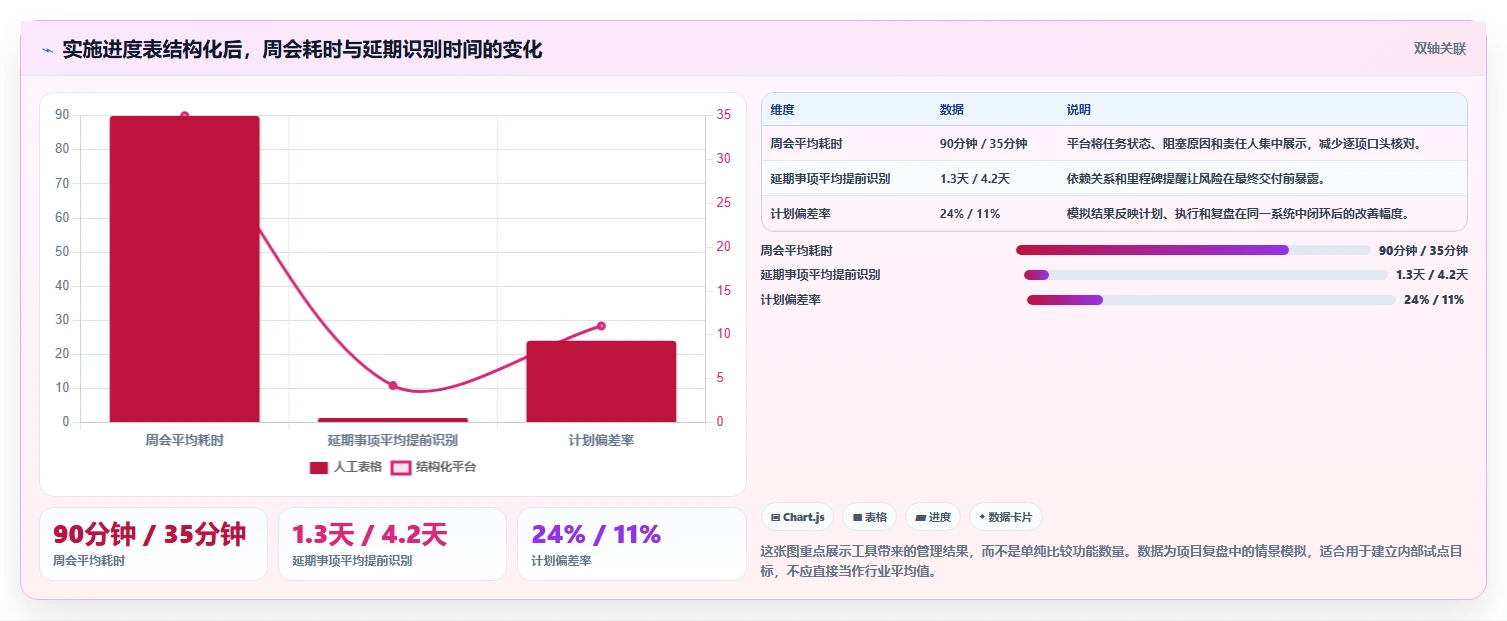Click the short 延期事项平均提前识别 bar
This screenshot has height=621, width=1507.
tap(393, 420)
